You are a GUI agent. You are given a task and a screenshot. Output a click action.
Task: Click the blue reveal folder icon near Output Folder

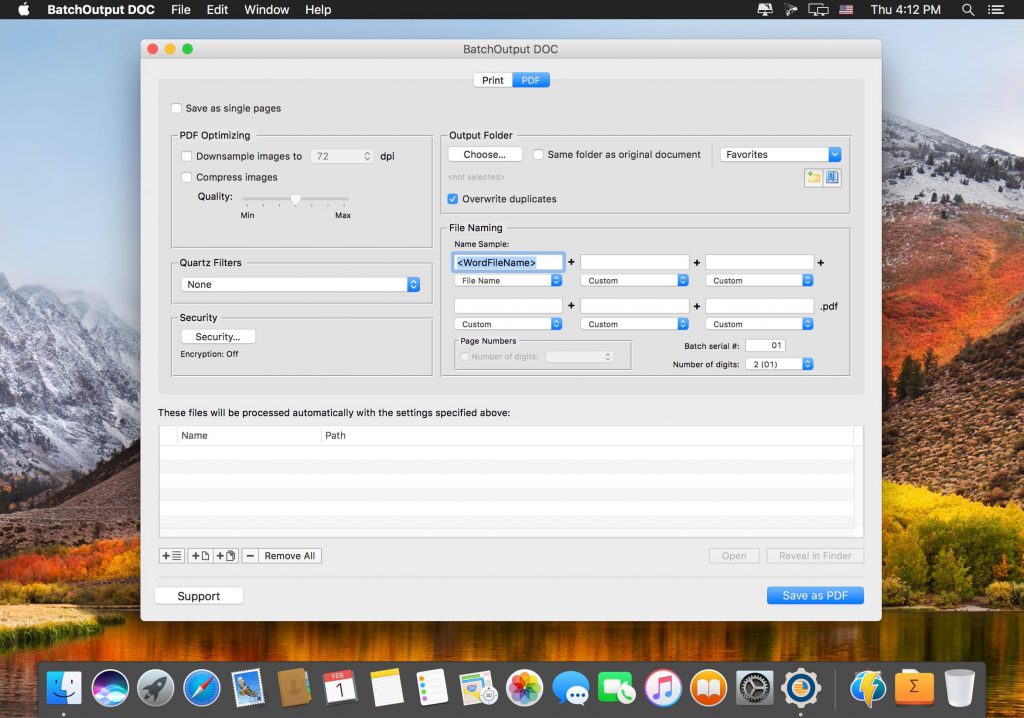832,177
